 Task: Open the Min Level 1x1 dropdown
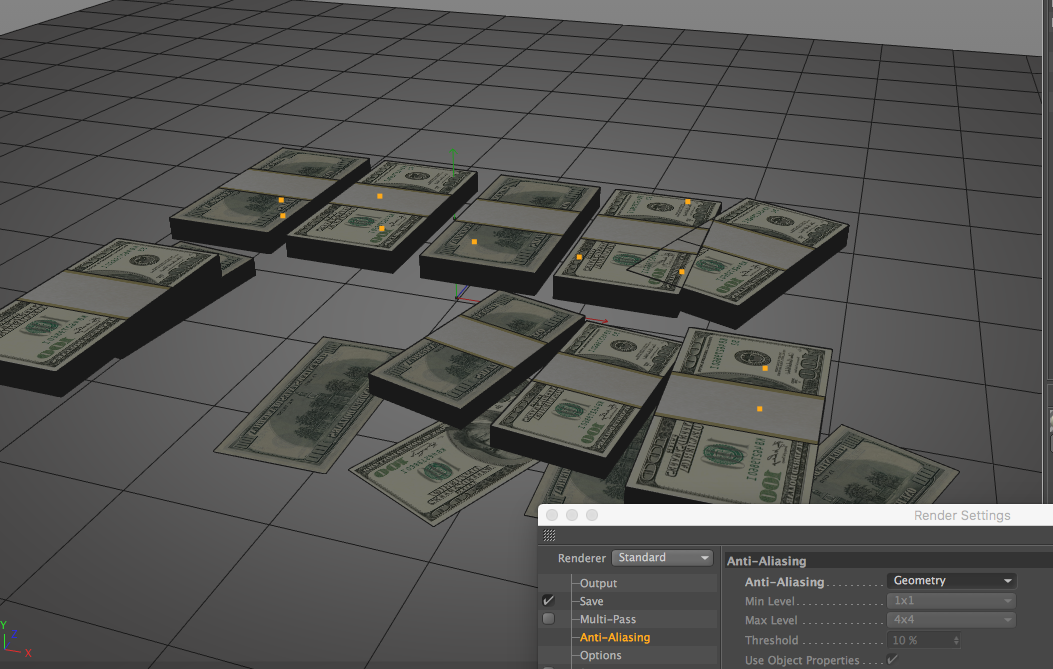[952, 600]
